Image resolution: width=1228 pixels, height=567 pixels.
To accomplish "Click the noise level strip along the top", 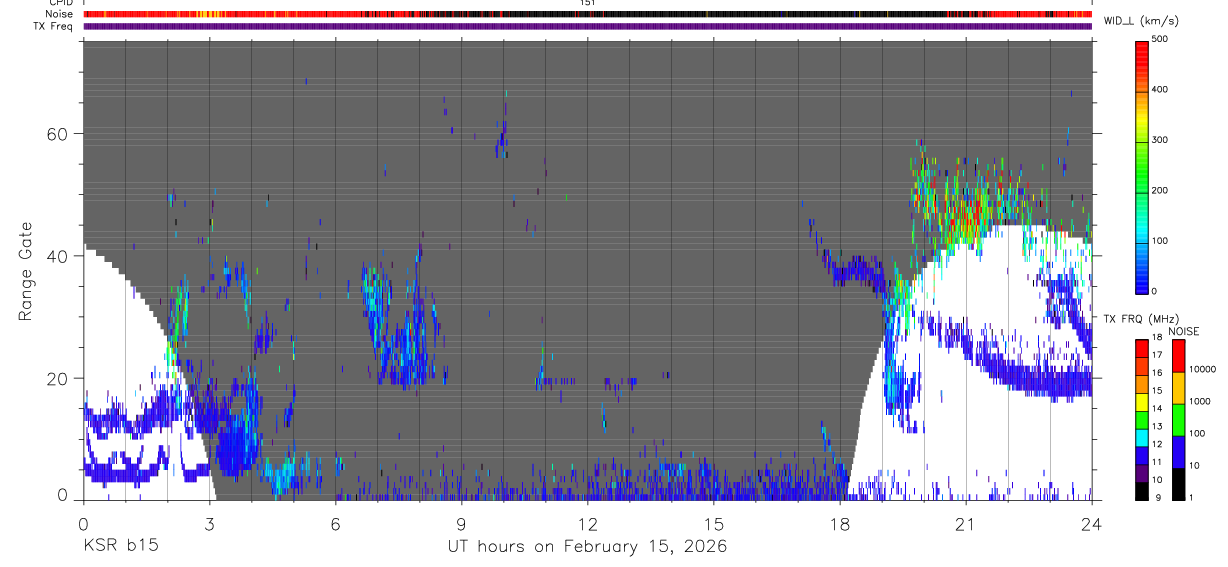I will (587, 14).
